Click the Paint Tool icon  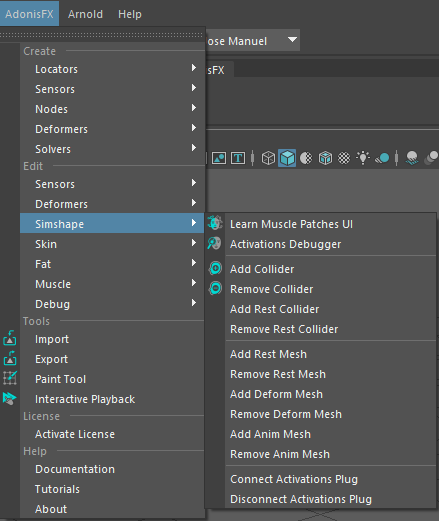pyautogui.click(x=10, y=378)
